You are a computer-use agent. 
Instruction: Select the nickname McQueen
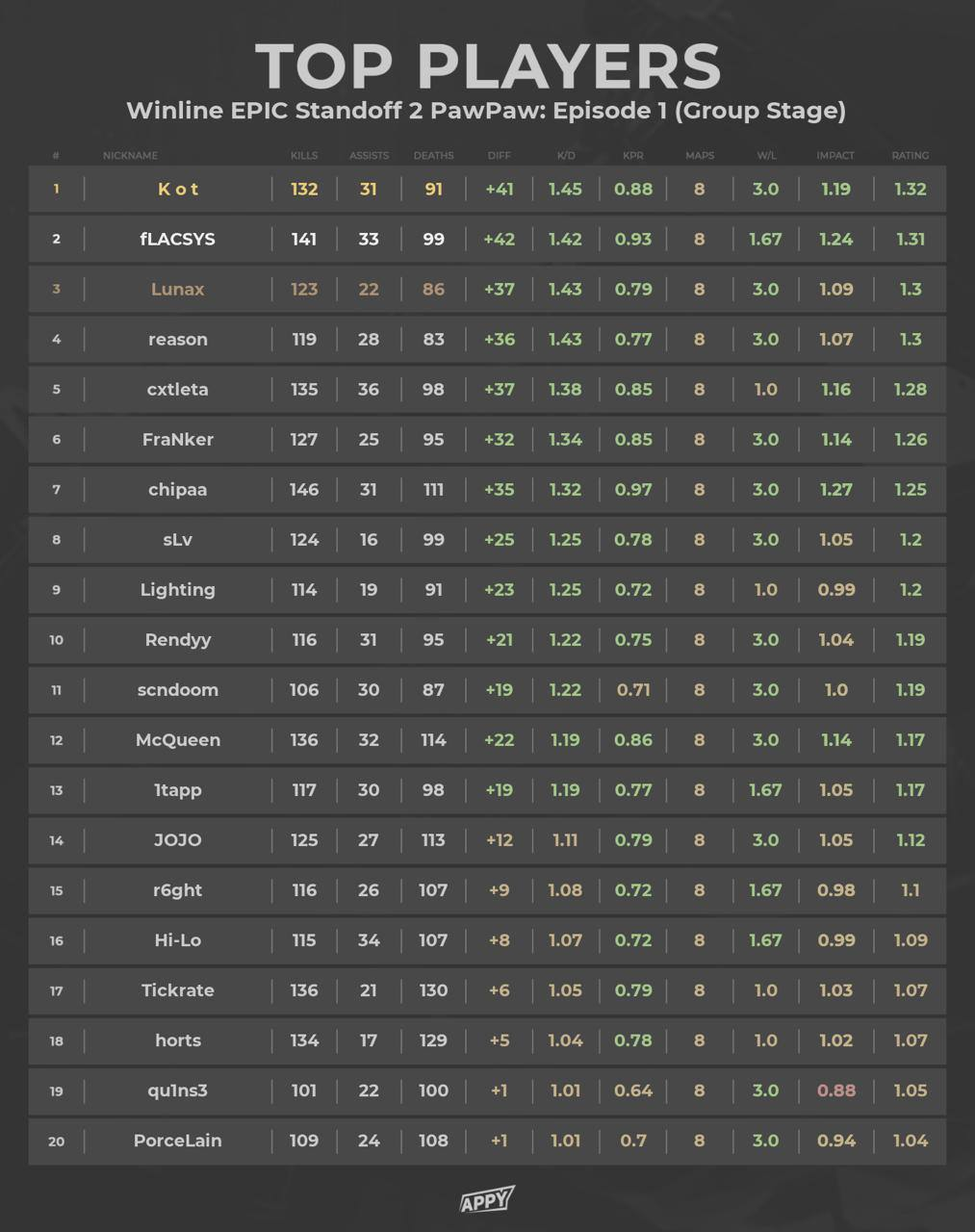178,739
